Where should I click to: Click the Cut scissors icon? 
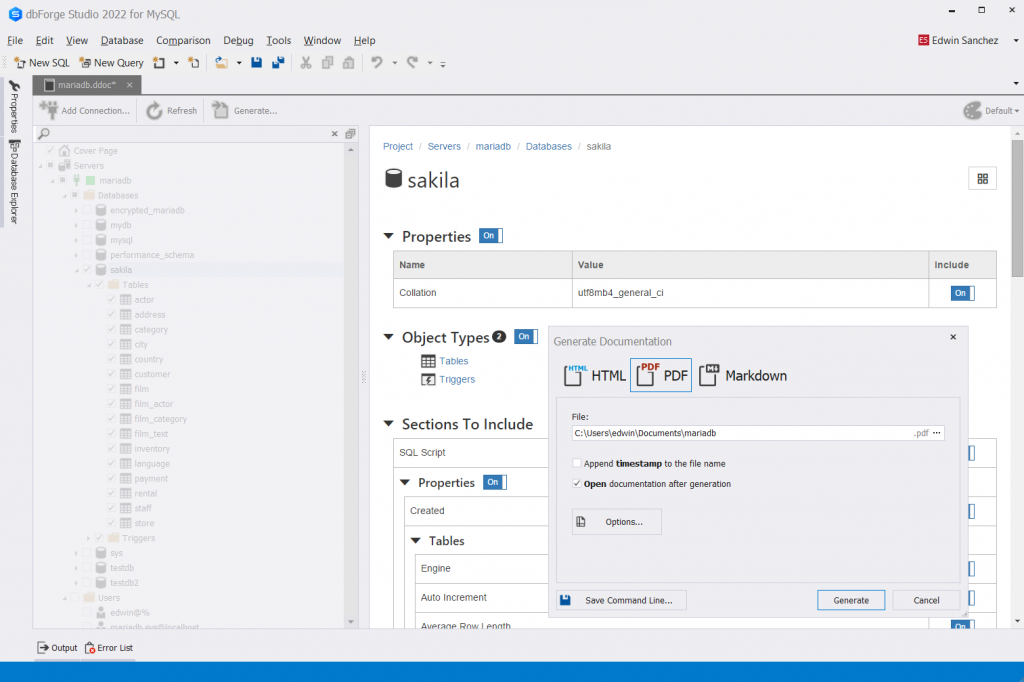click(x=306, y=63)
